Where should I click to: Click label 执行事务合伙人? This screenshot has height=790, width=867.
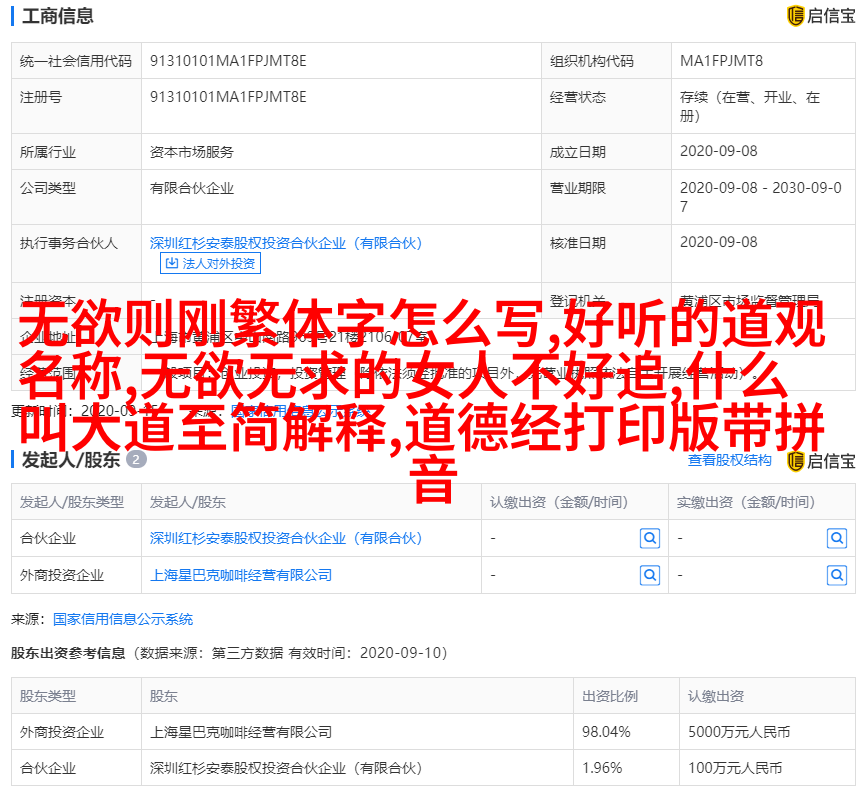pos(69,243)
